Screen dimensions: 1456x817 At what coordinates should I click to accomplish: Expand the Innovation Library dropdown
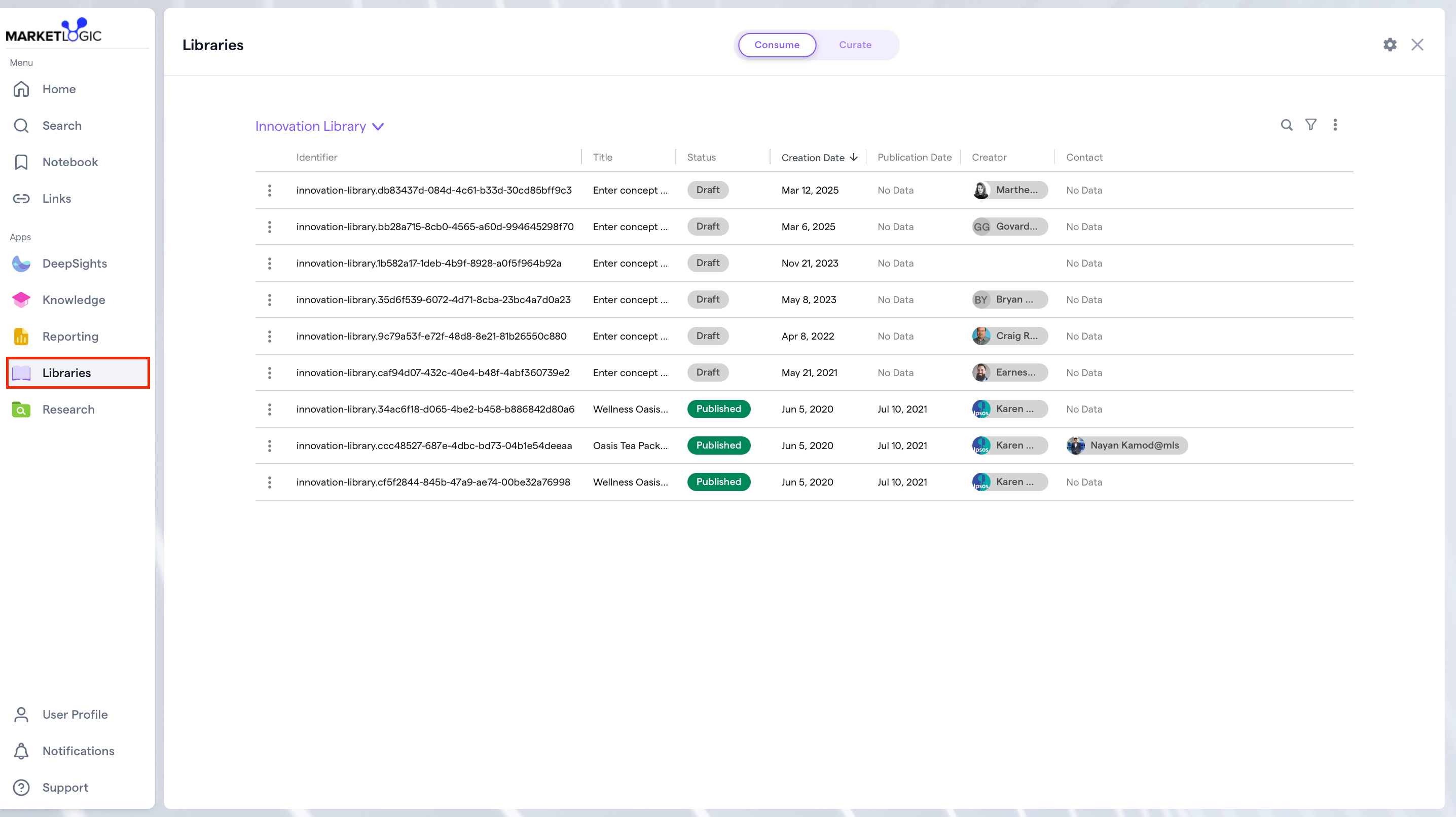(319, 126)
